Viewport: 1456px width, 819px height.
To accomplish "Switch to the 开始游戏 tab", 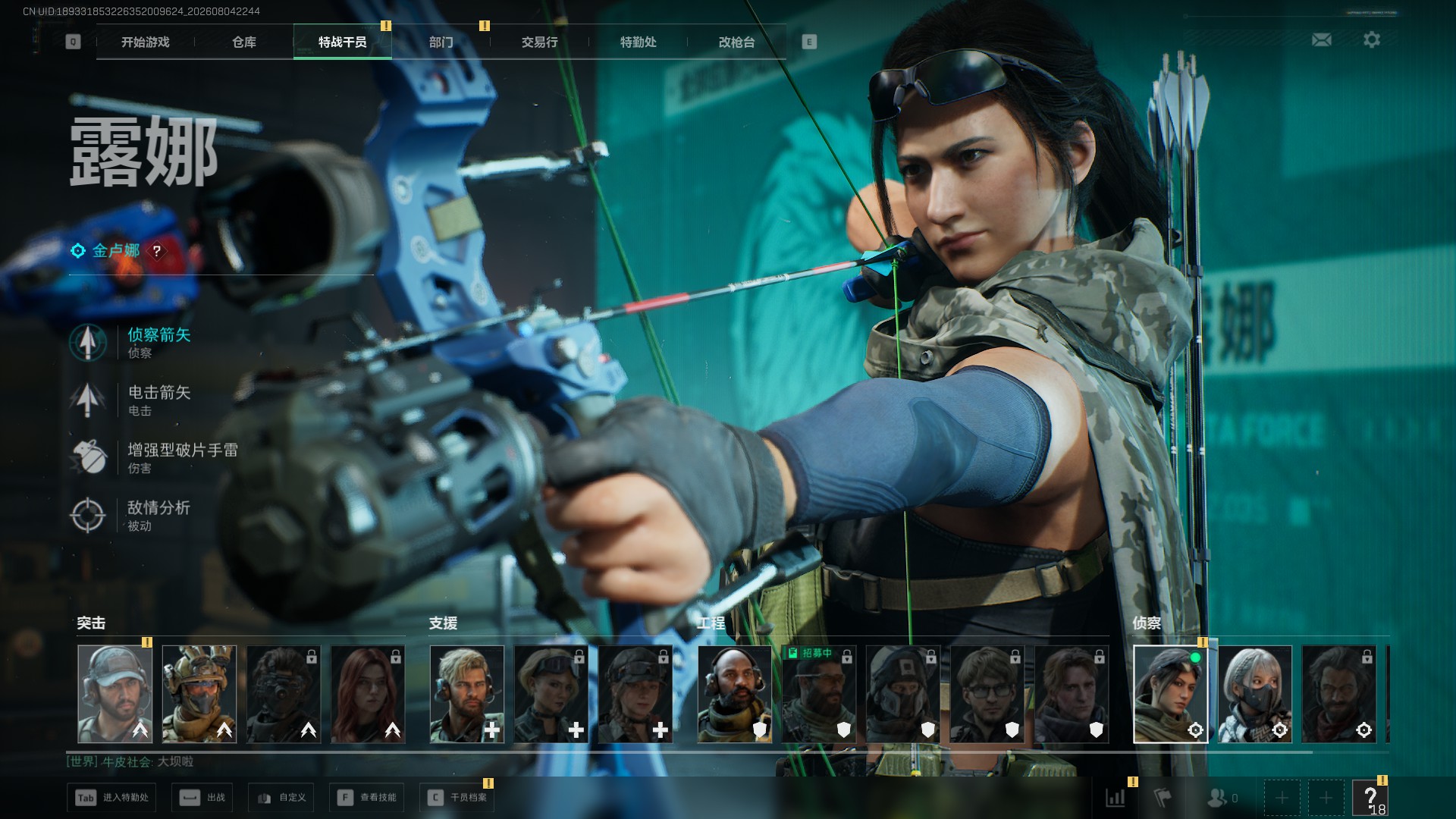I will (x=146, y=42).
